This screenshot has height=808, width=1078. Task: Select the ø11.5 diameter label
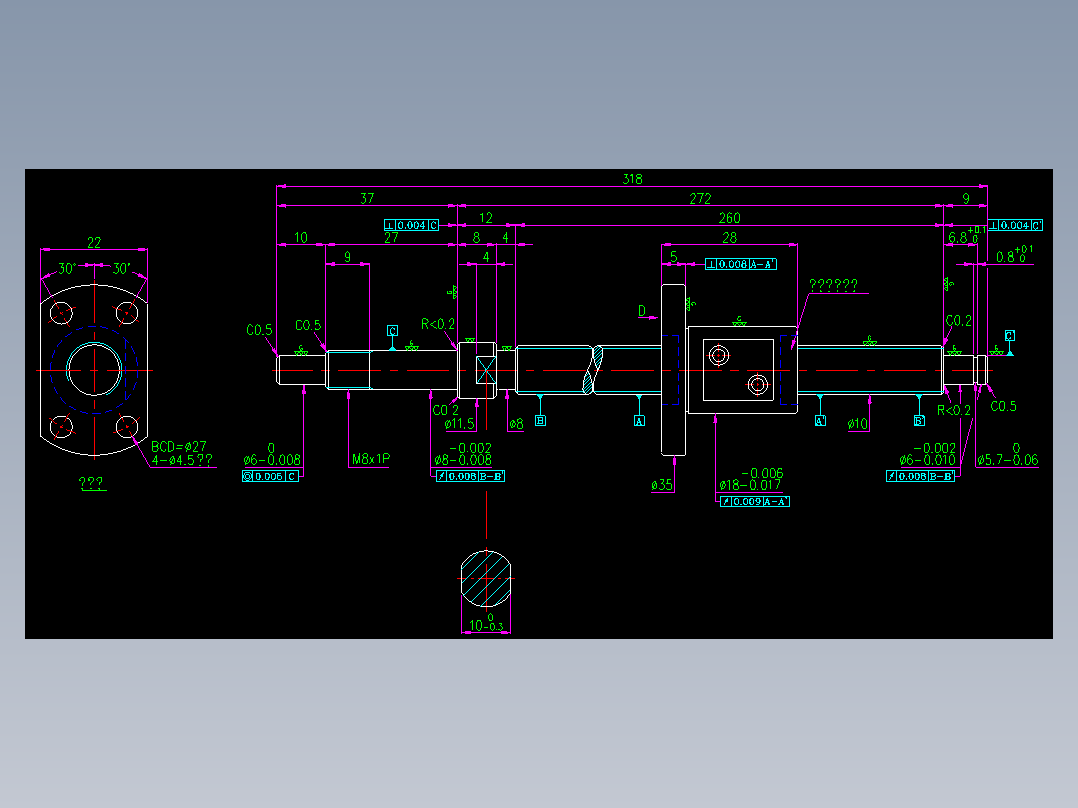(x=459, y=424)
